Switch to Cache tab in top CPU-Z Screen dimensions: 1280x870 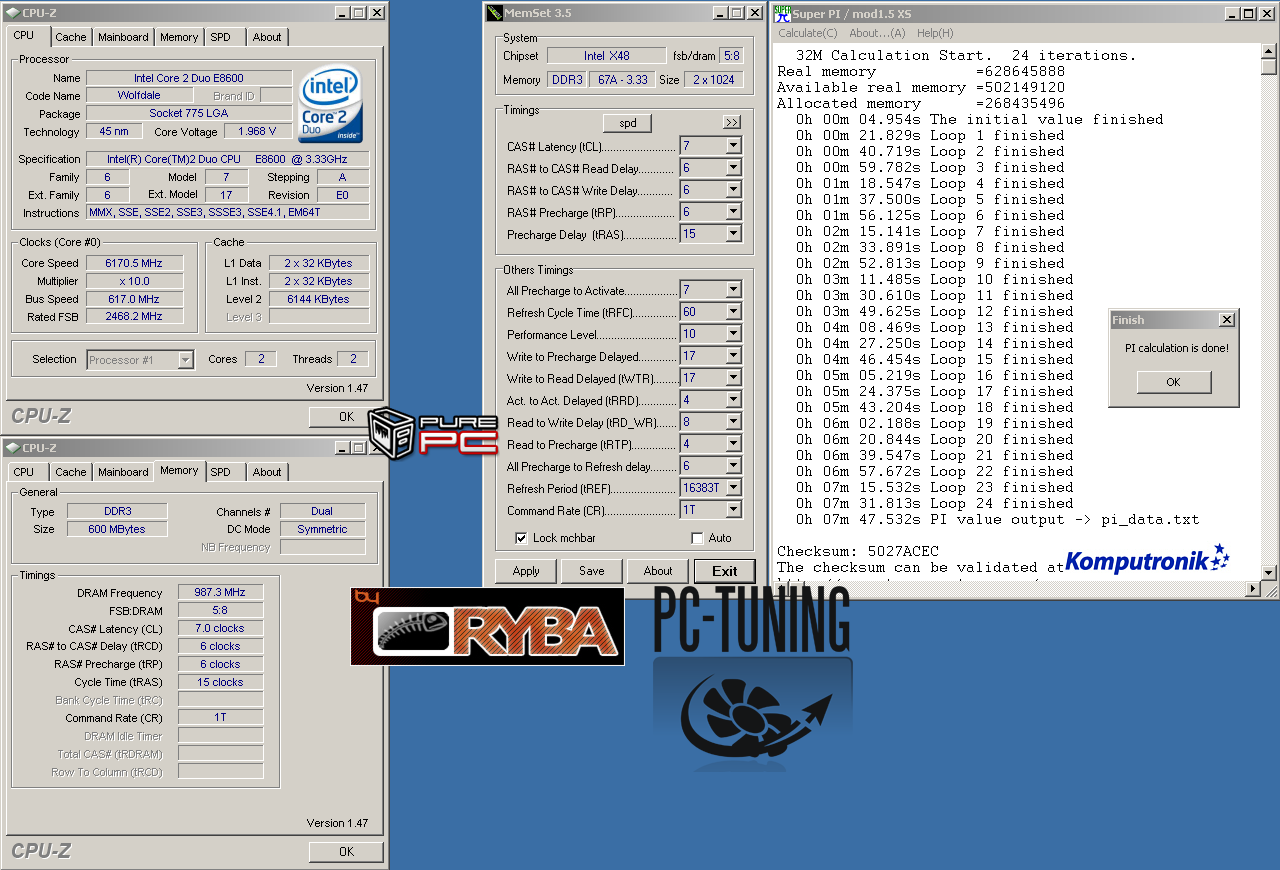click(71, 37)
